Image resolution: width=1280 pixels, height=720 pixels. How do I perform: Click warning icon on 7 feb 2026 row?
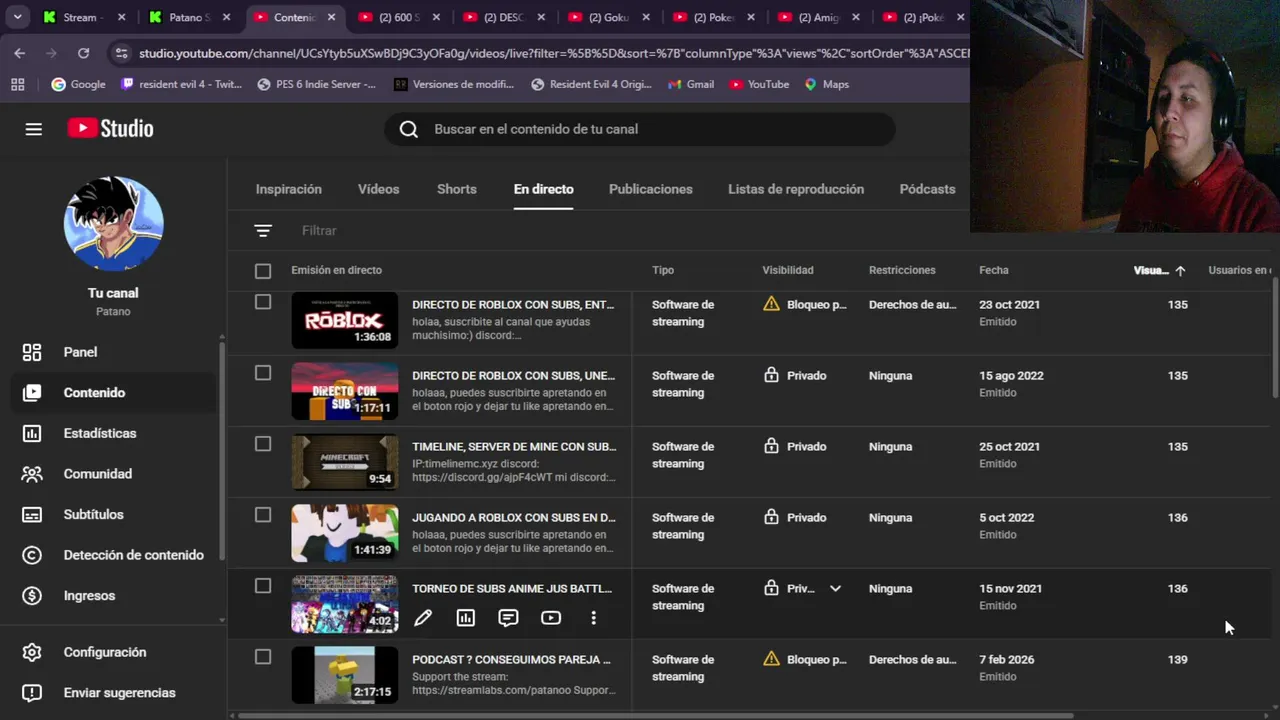pos(771,659)
